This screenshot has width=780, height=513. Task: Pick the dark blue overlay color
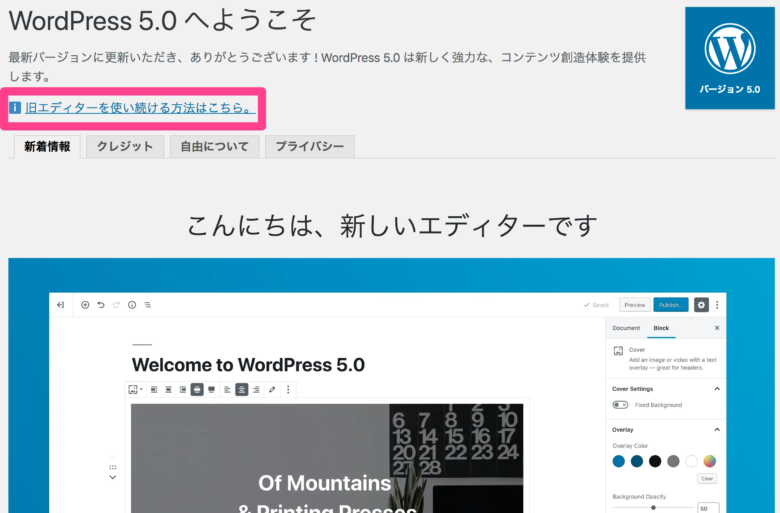(x=637, y=461)
